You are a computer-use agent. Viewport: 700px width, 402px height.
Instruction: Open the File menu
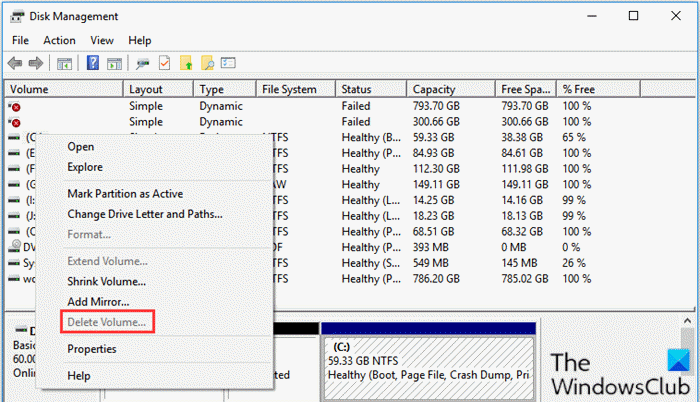[20, 41]
